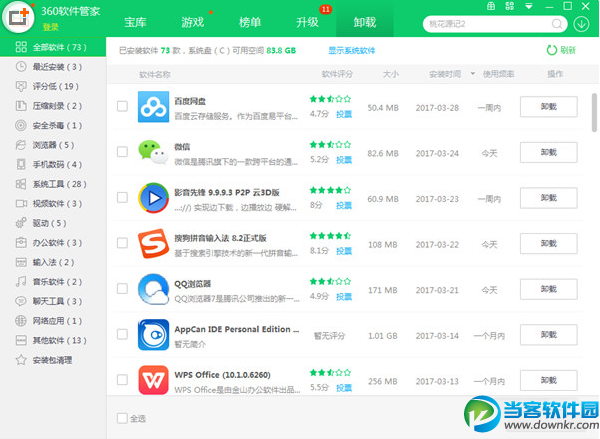This screenshot has height=439, width=600.
Task: Select 音乐软件 (2) in sidebar
Action: click(x=53, y=282)
